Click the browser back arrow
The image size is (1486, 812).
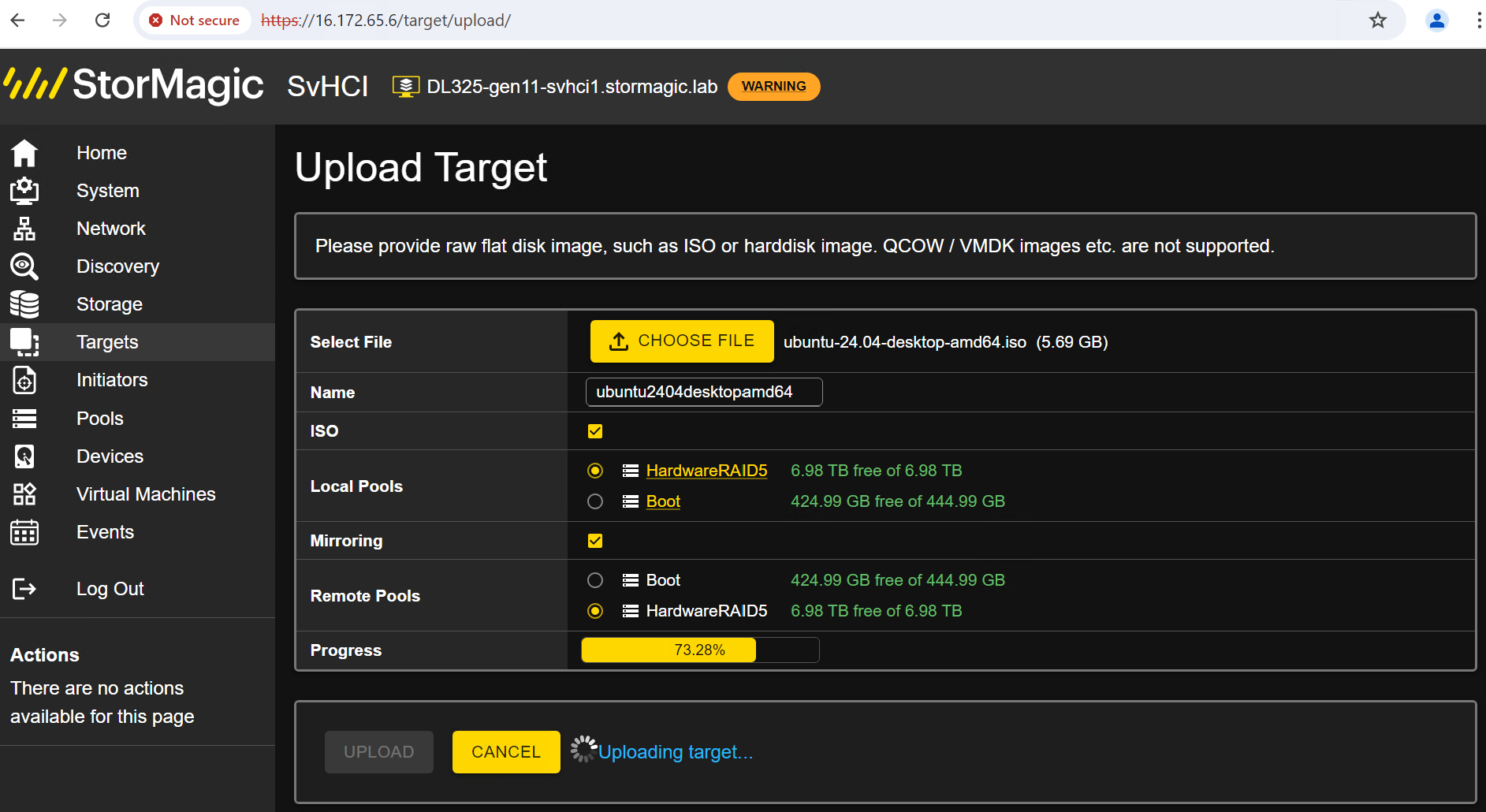coord(17,20)
